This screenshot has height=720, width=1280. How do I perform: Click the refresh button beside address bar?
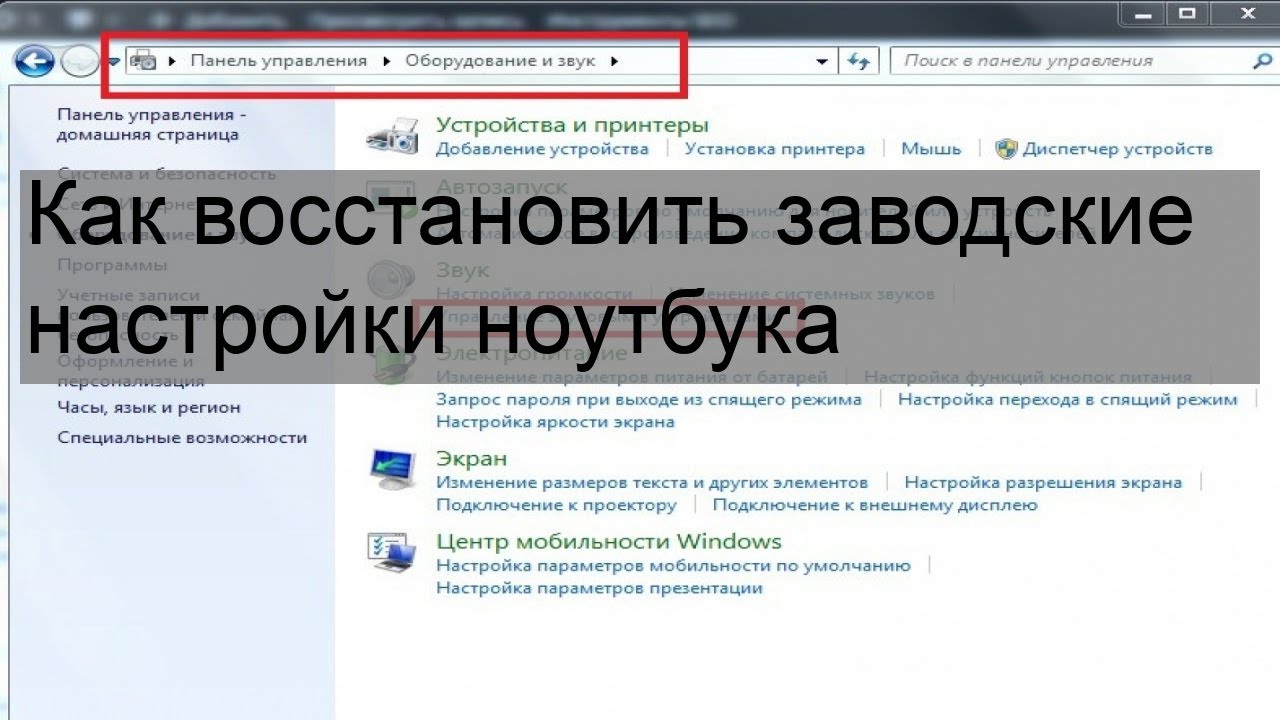(858, 61)
